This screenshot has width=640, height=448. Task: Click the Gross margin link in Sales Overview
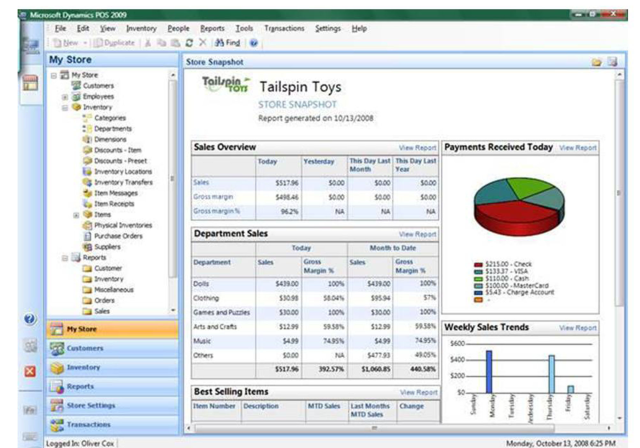[213, 197]
